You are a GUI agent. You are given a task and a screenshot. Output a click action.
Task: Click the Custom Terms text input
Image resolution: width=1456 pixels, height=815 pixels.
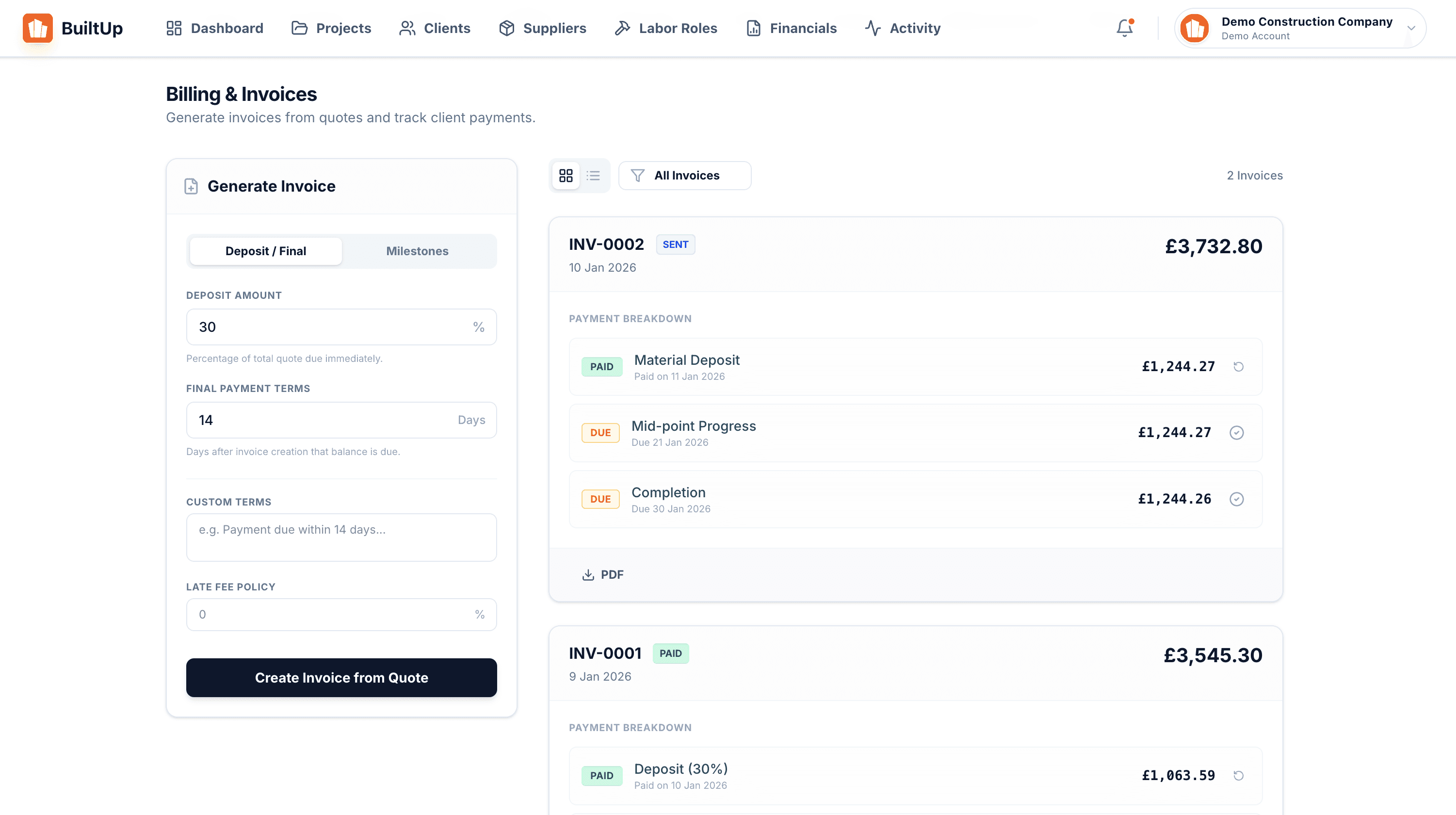point(341,538)
